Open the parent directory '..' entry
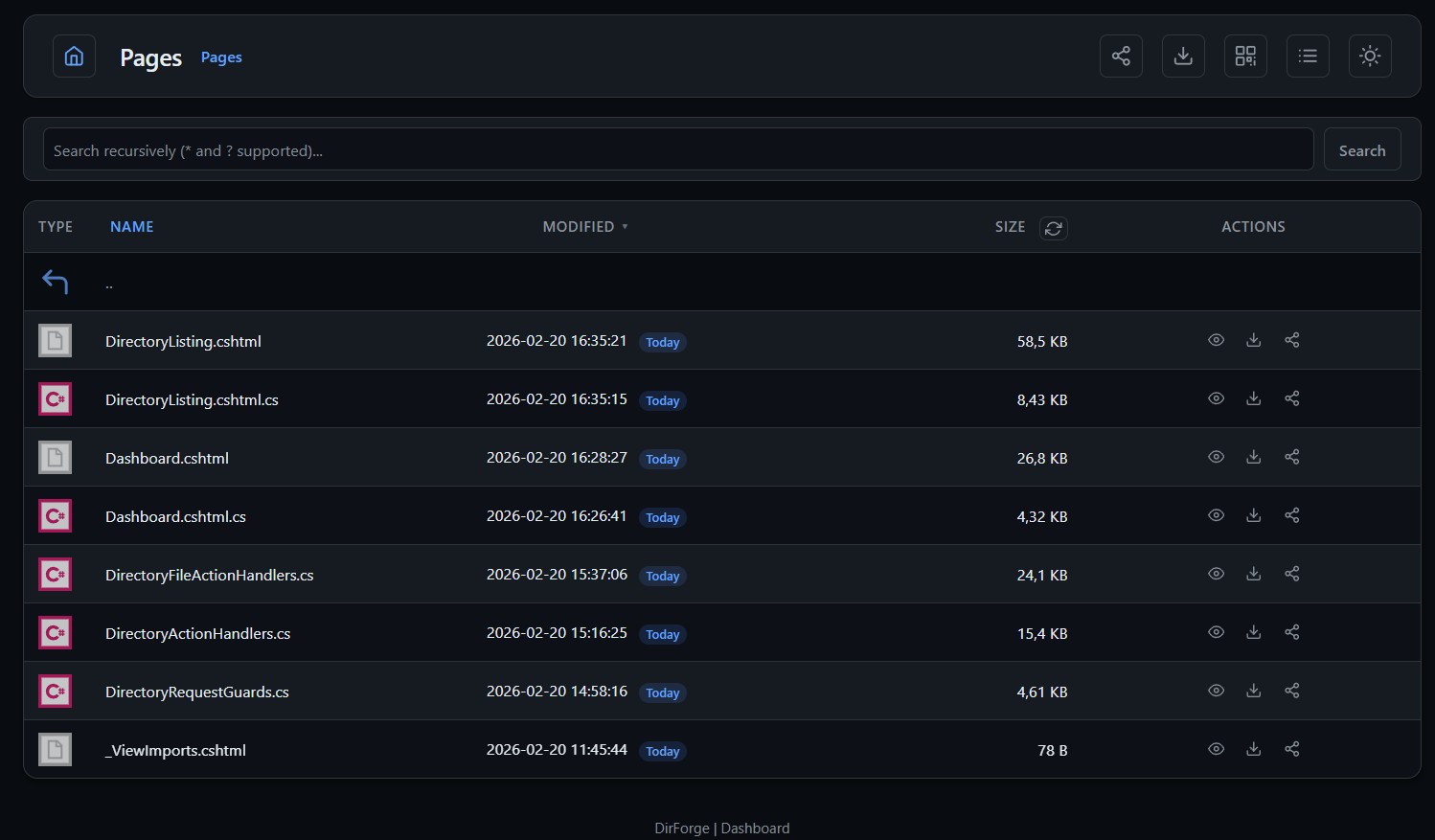This screenshot has height=840, width=1435. [x=109, y=284]
